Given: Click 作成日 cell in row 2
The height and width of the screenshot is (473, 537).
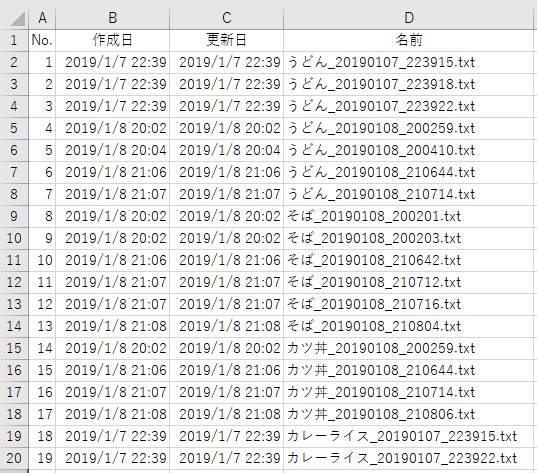Looking at the screenshot, I should point(113,62).
